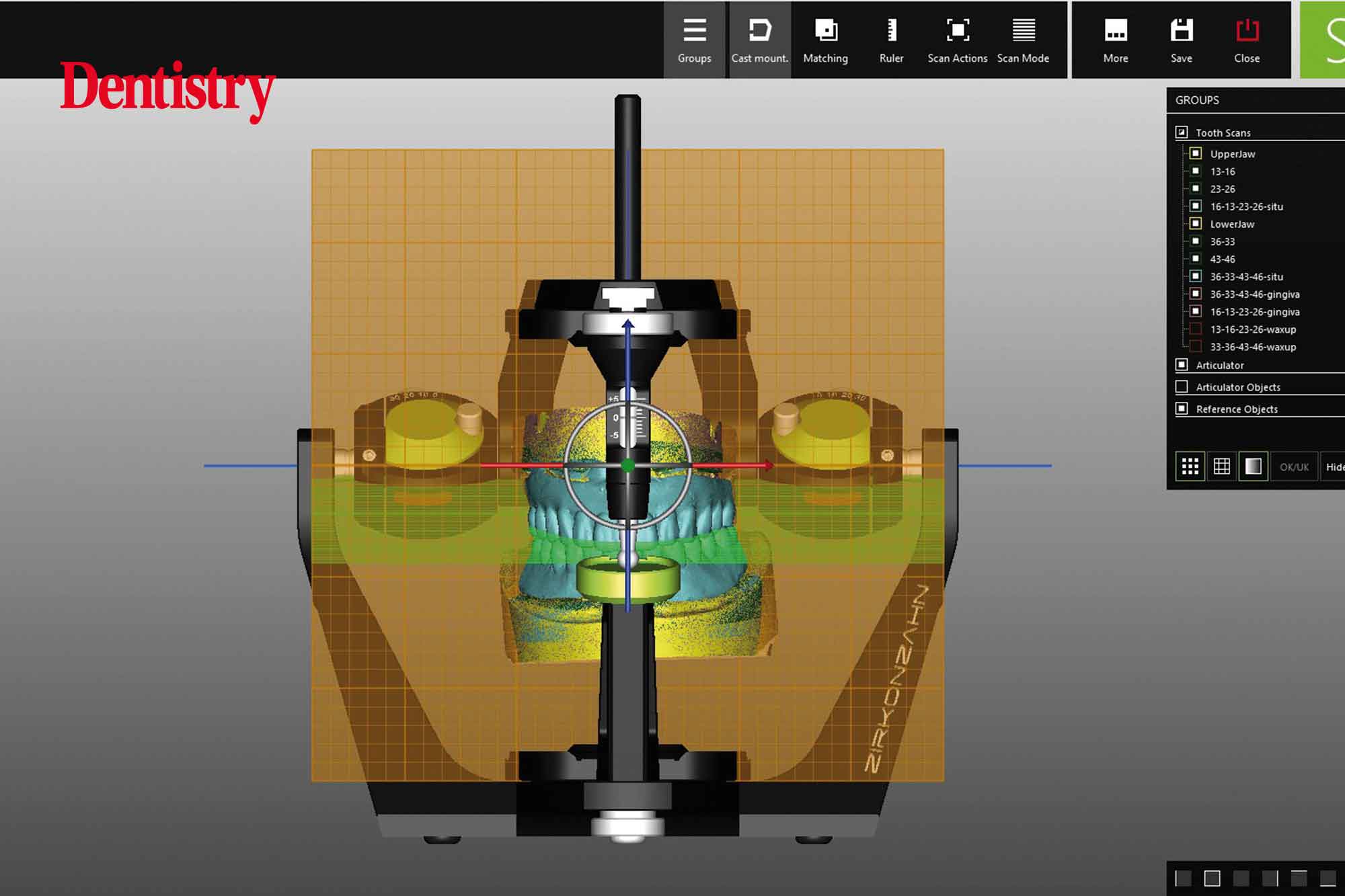The height and width of the screenshot is (896, 1345).
Task: Select the '13-16-23-26-waxup' row label
Action: [1253, 329]
